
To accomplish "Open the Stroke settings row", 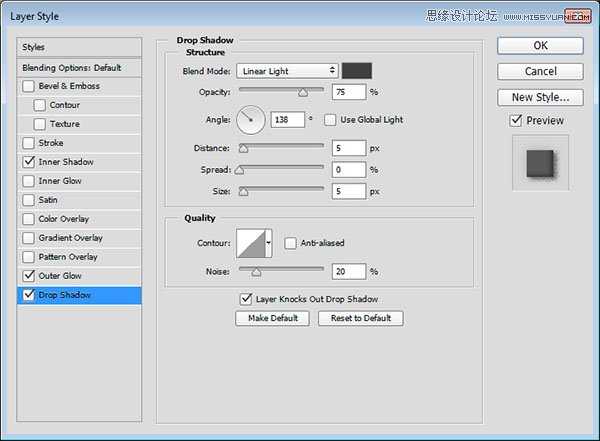I will [79, 143].
